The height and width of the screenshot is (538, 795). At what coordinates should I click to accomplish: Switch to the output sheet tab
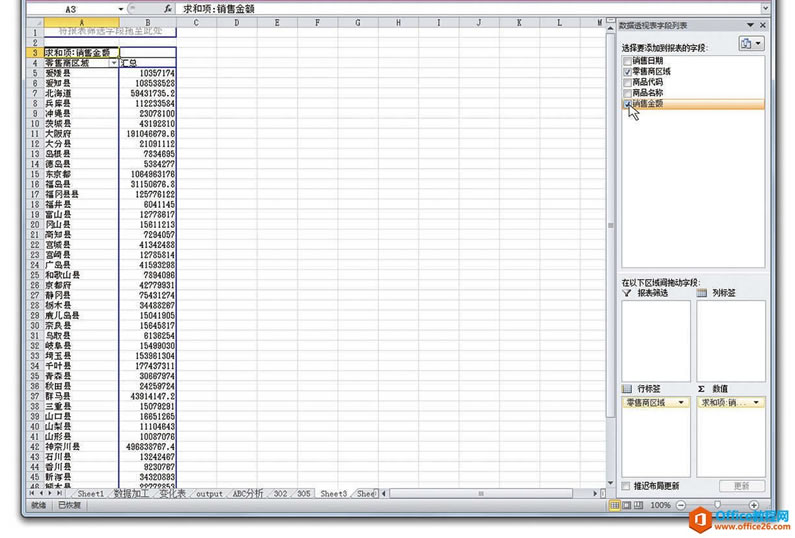pyautogui.click(x=209, y=493)
